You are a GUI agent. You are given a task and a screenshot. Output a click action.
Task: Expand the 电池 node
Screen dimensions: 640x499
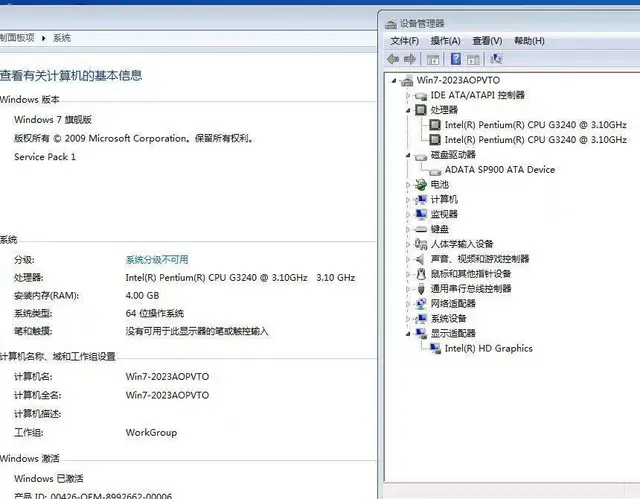[408, 185]
